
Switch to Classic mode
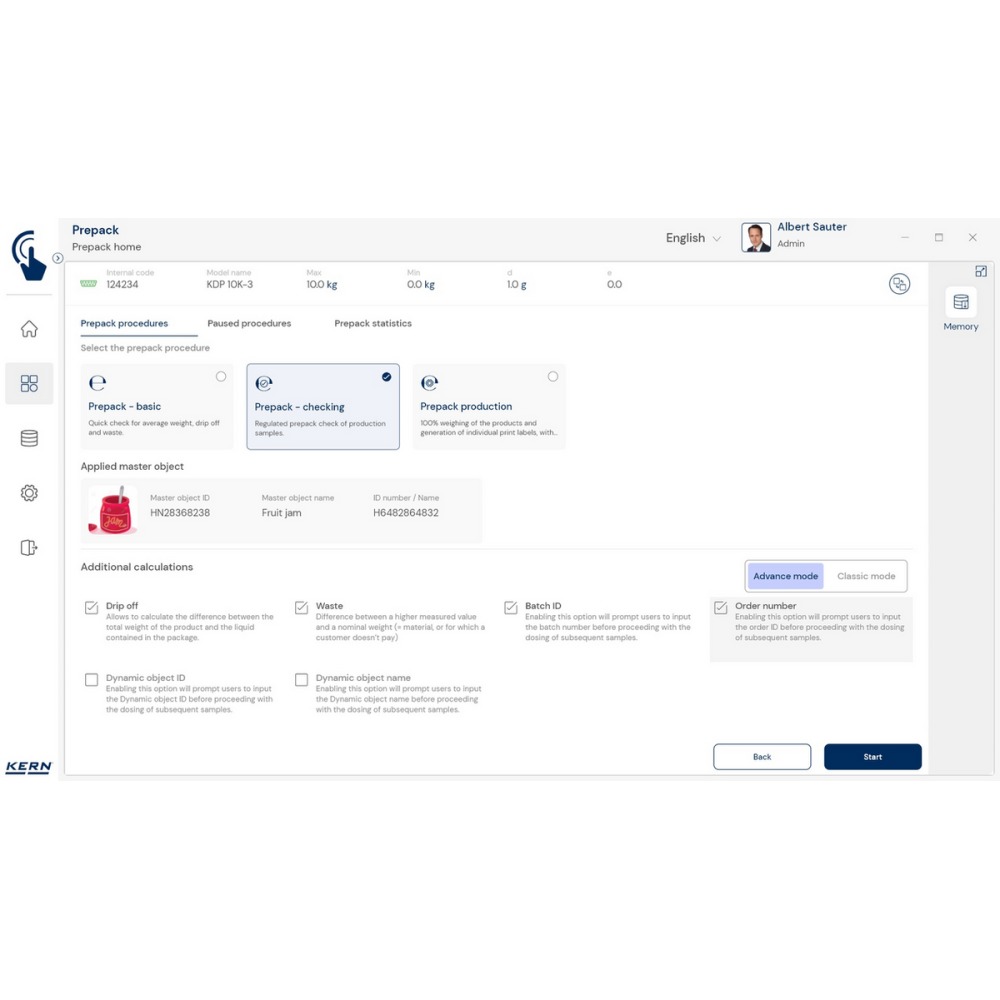coord(866,576)
